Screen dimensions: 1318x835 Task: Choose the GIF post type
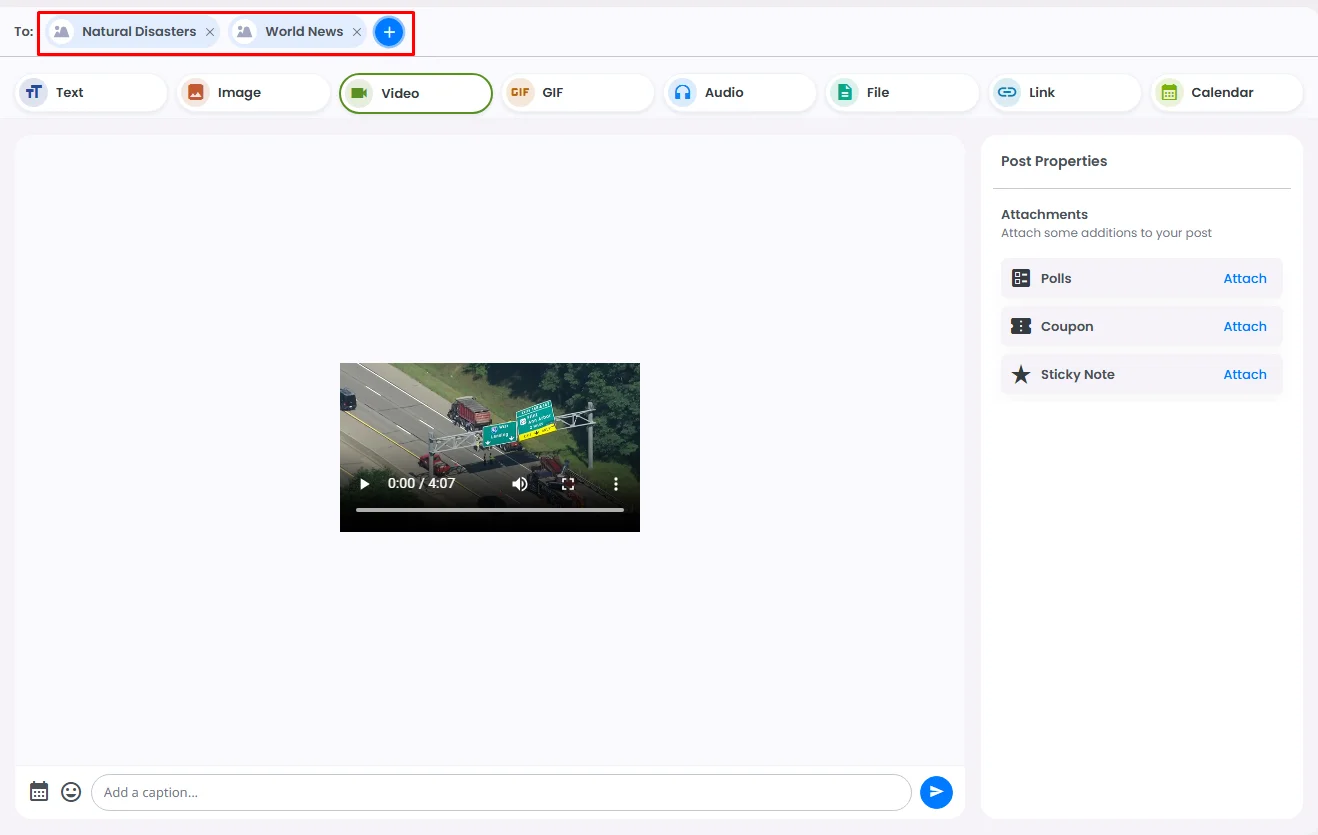[577, 93]
